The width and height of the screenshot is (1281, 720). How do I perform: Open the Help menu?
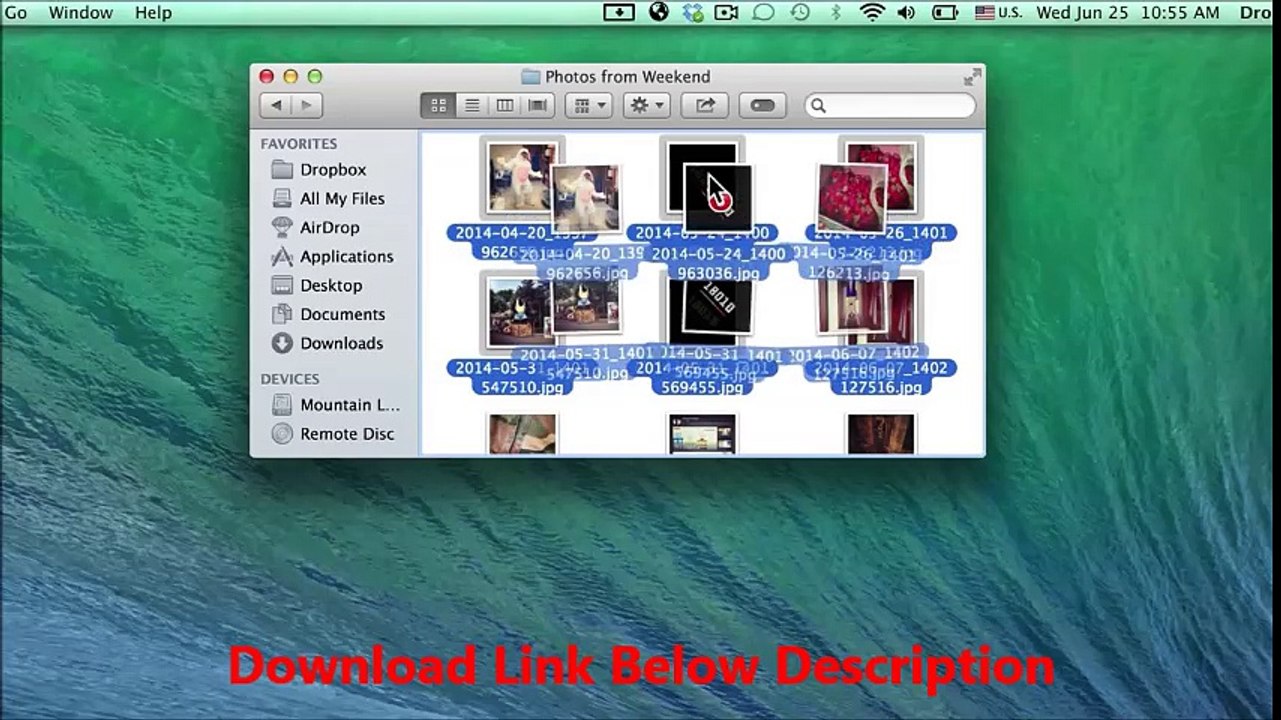pos(153,13)
